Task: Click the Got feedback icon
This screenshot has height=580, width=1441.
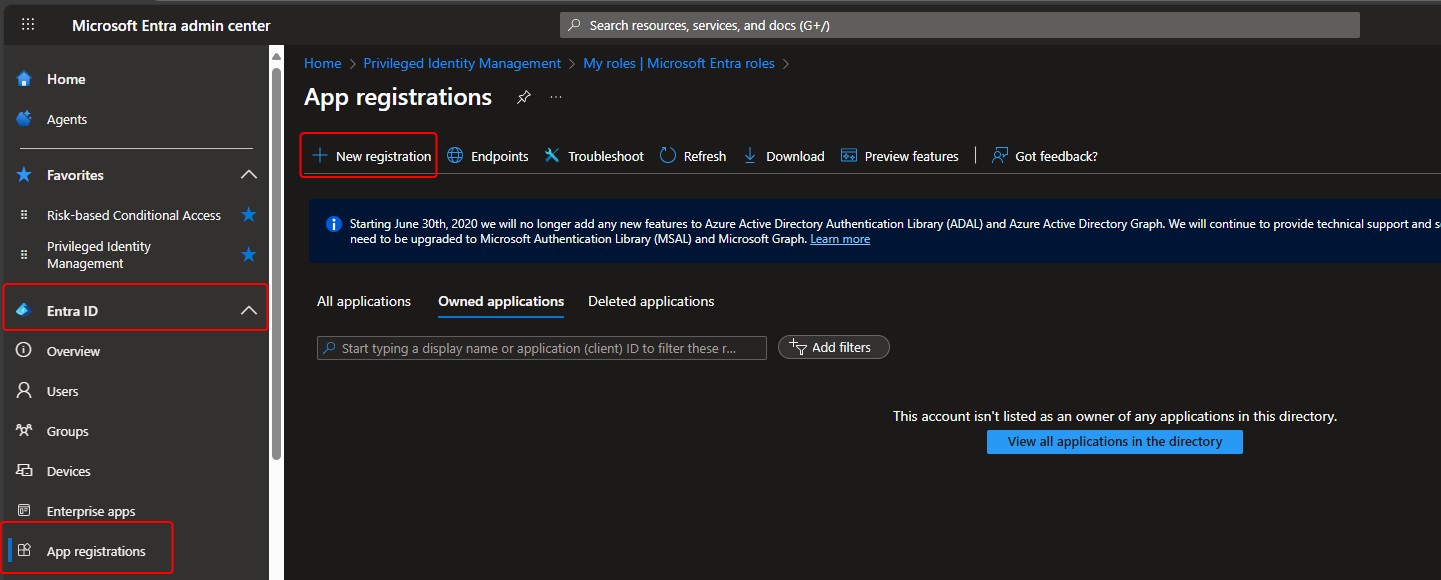Action: [999, 156]
